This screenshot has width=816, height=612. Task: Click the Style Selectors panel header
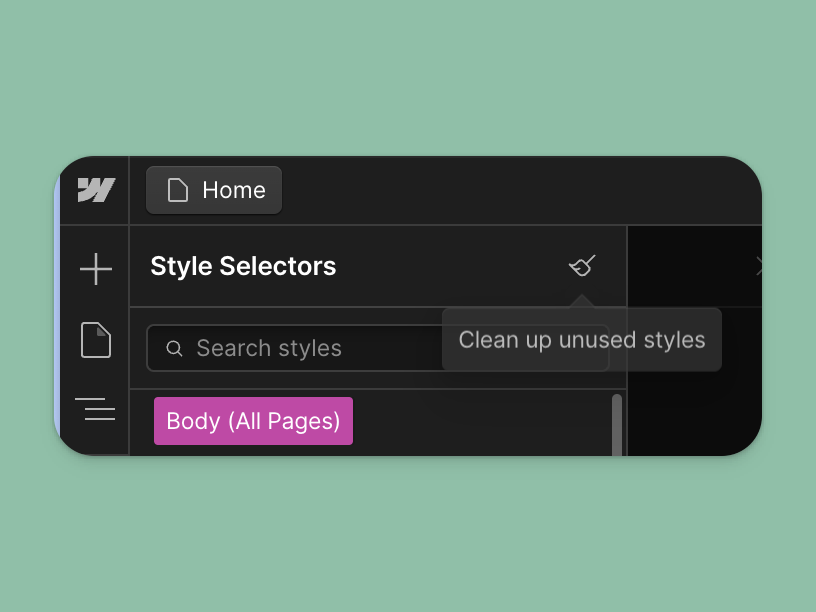pos(243,266)
